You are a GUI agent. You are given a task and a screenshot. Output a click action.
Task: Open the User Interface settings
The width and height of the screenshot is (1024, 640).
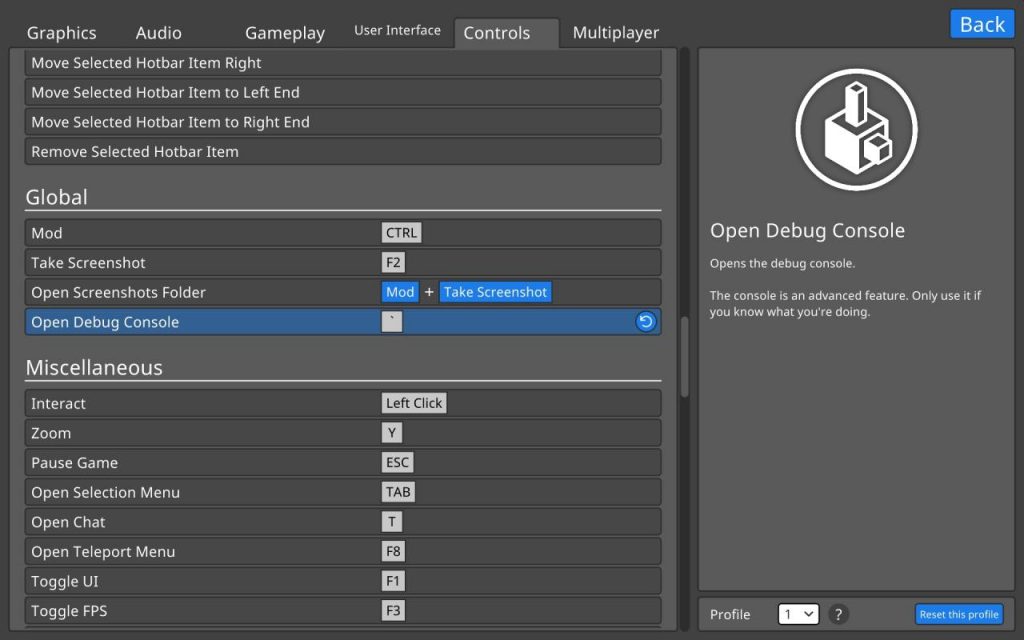tap(398, 30)
